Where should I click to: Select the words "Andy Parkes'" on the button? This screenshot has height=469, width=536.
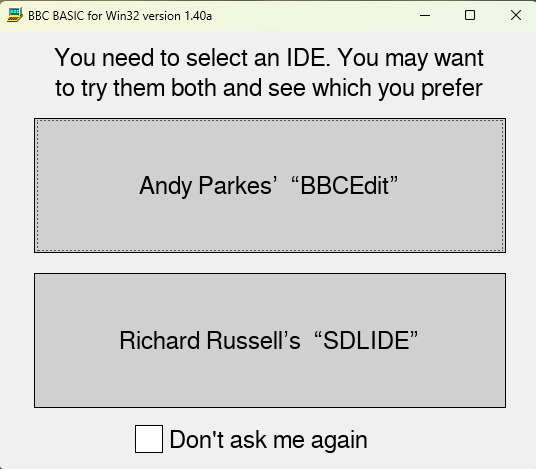coord(208,186)
